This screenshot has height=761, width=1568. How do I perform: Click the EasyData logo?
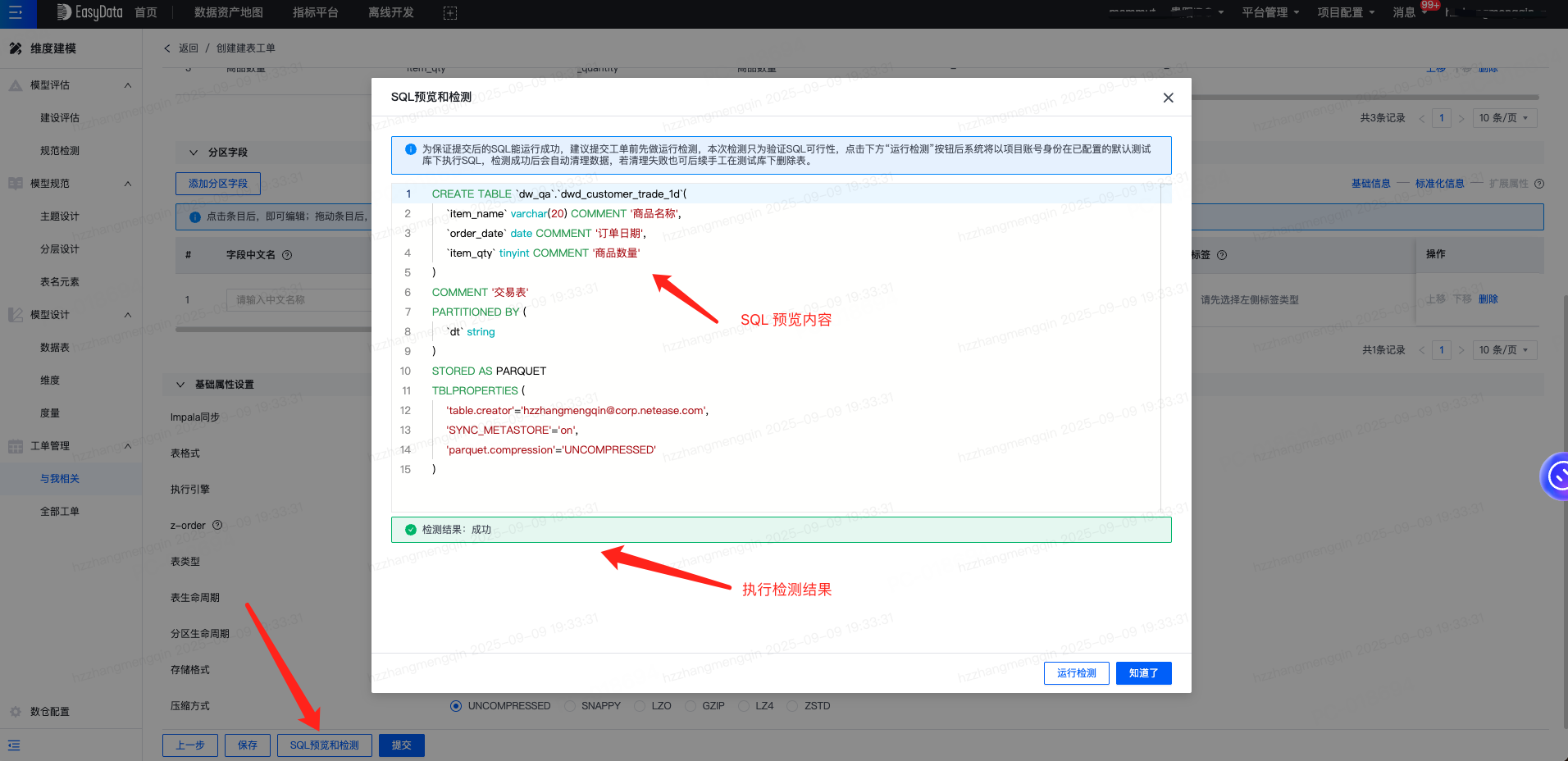[x=89, y=12]
